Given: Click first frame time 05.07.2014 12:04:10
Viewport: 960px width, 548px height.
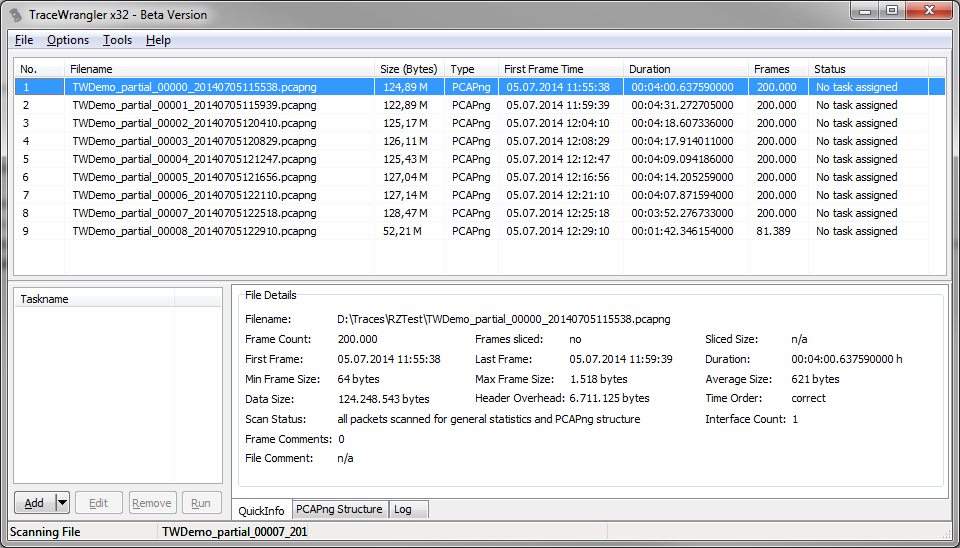Looking at the screenshot, I should tap(558, 123).
